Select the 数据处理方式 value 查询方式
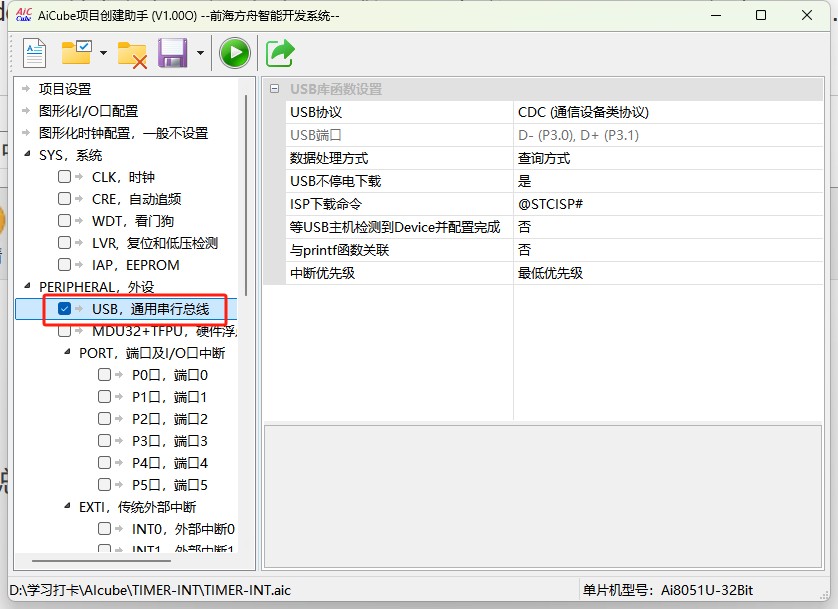This screenshot has height=609, width=838. coord(668,158)
